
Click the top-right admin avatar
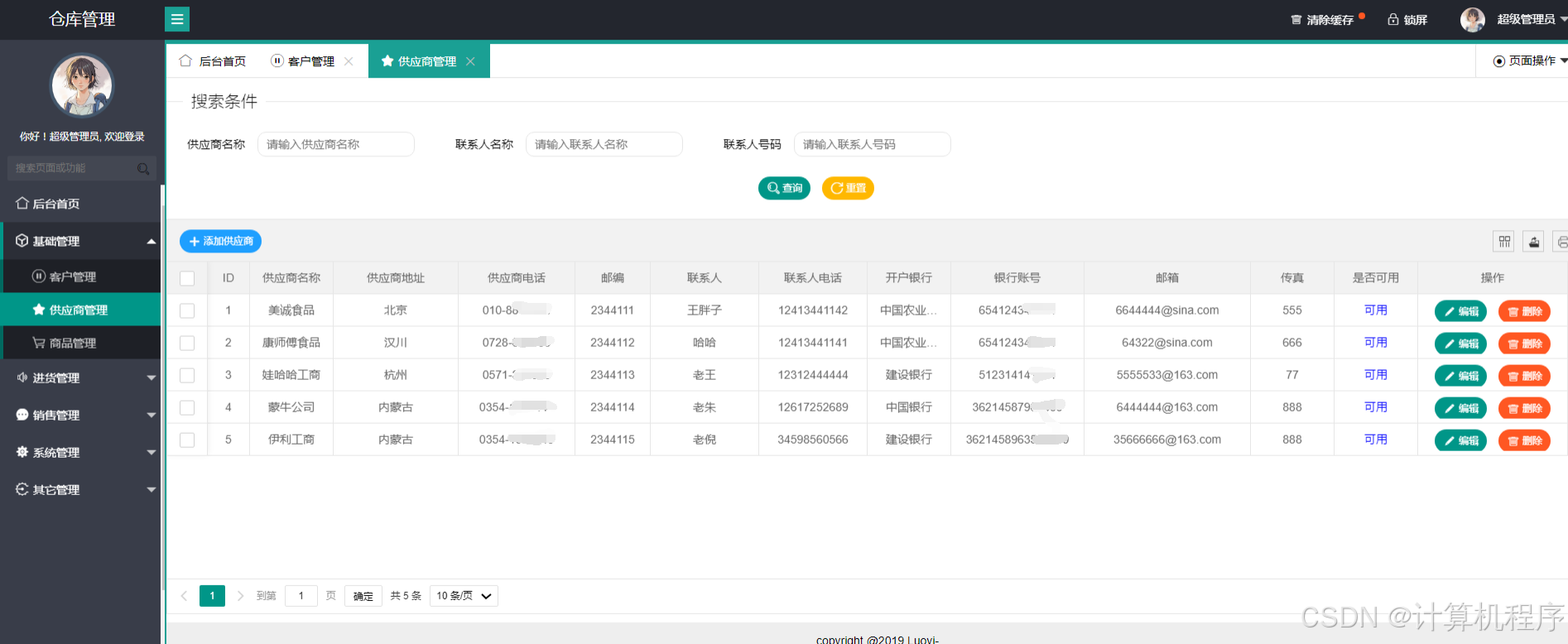pos(1472,20)
